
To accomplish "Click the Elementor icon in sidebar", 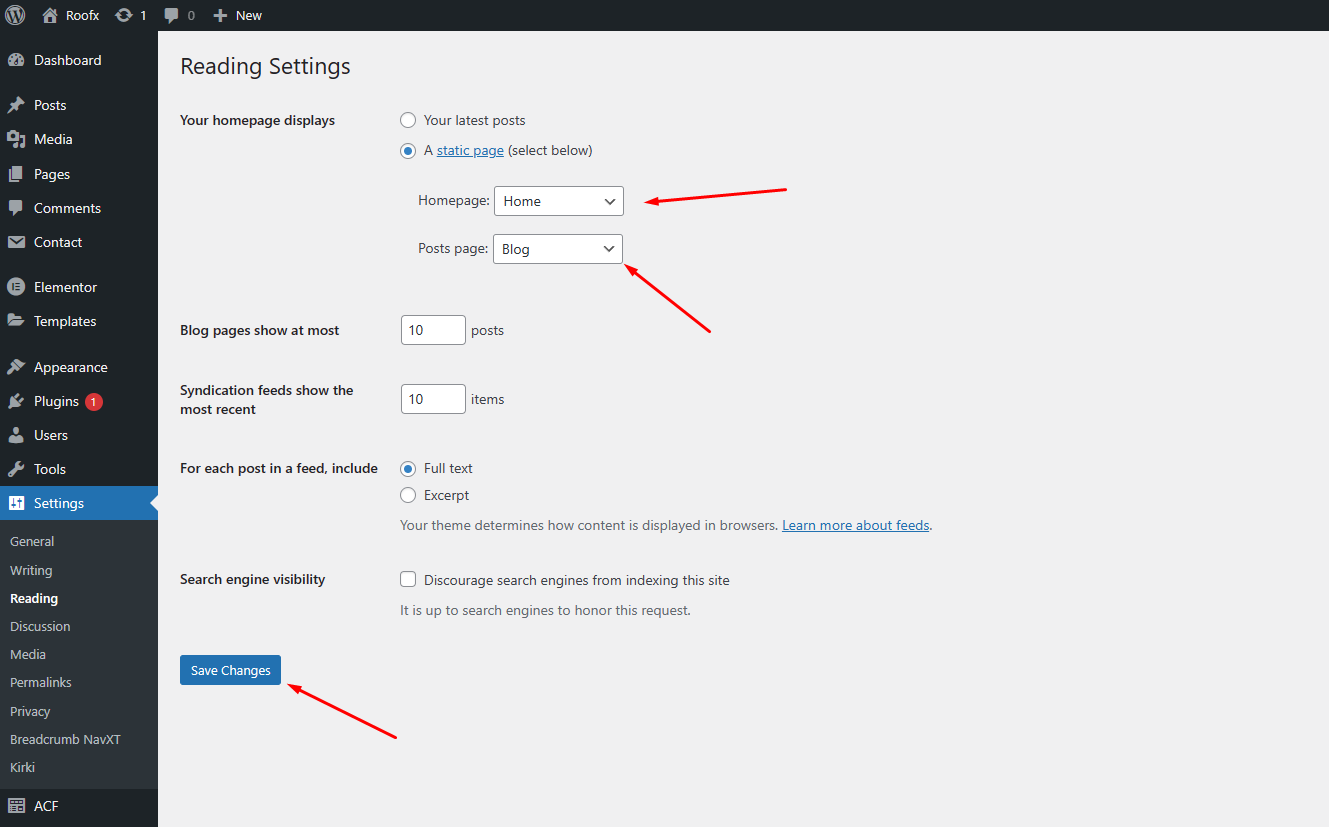I will pos(16,287).
